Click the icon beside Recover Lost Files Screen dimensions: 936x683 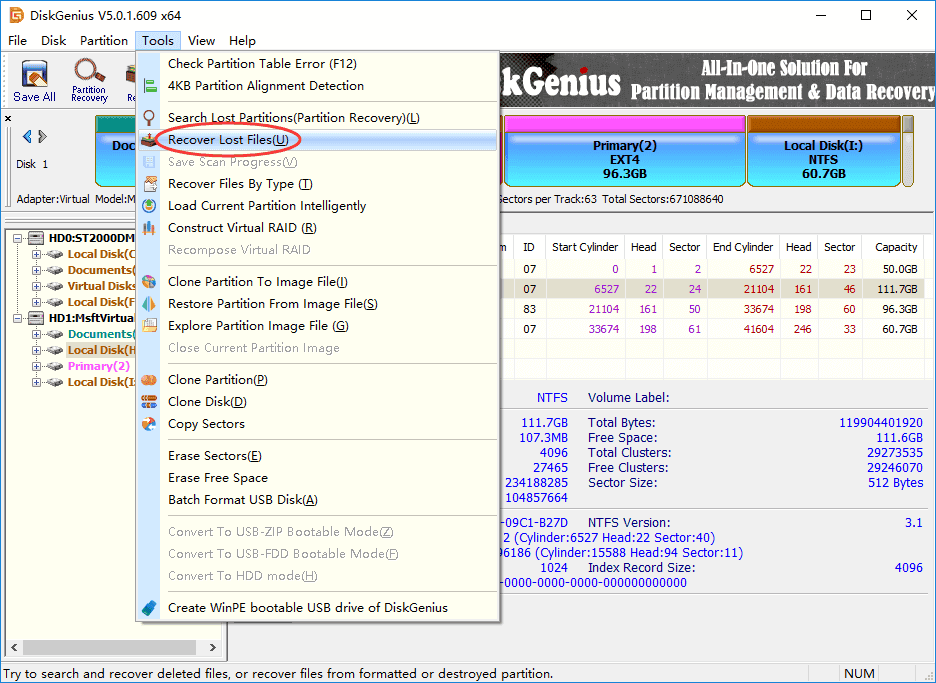149,140
